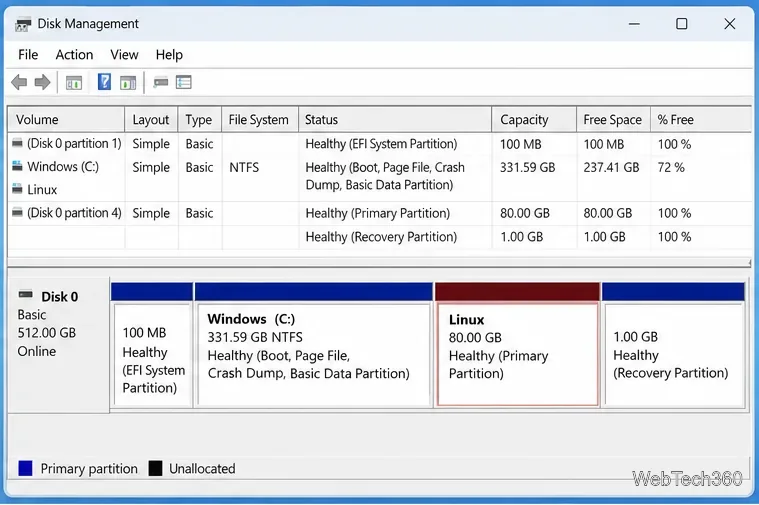Open the Help menu

click(x=169, y=55)
